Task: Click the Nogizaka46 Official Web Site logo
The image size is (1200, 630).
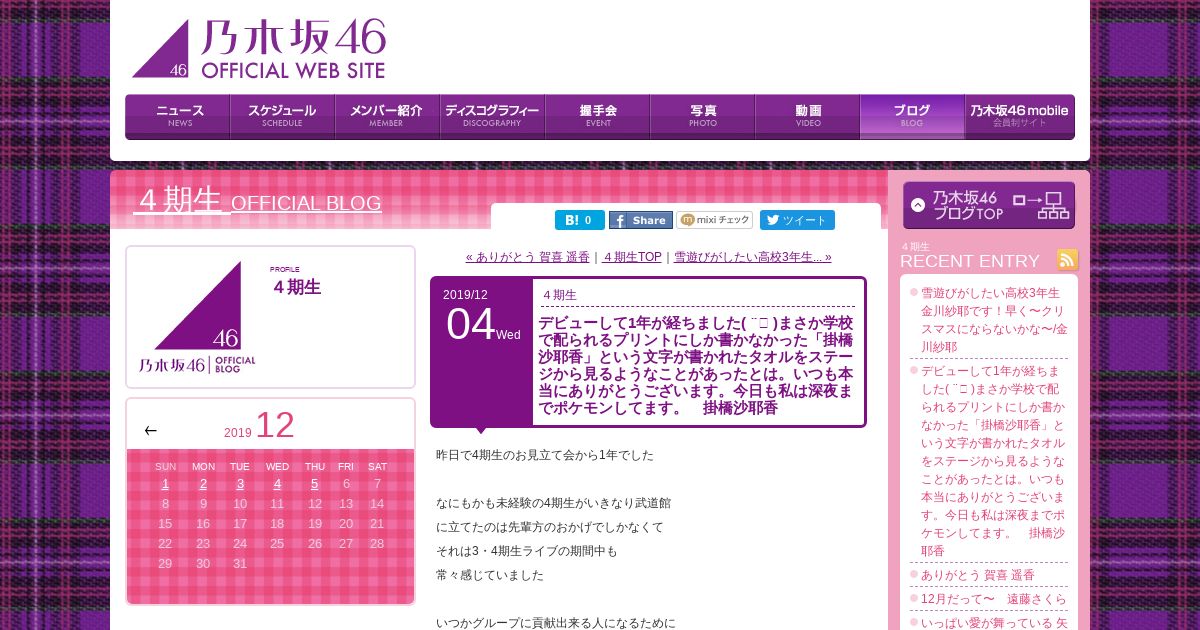Action: (259, 49)
